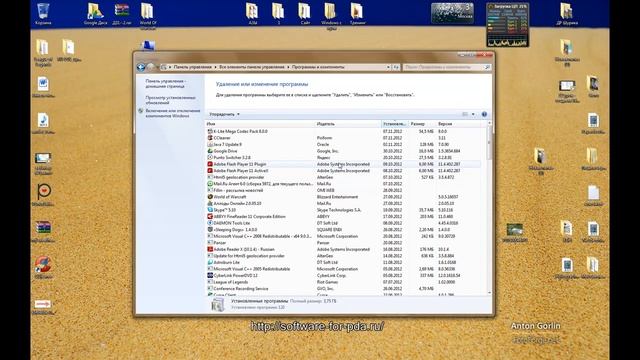Click the Riot Games publisher cell
640x360 pixels.
327,282
